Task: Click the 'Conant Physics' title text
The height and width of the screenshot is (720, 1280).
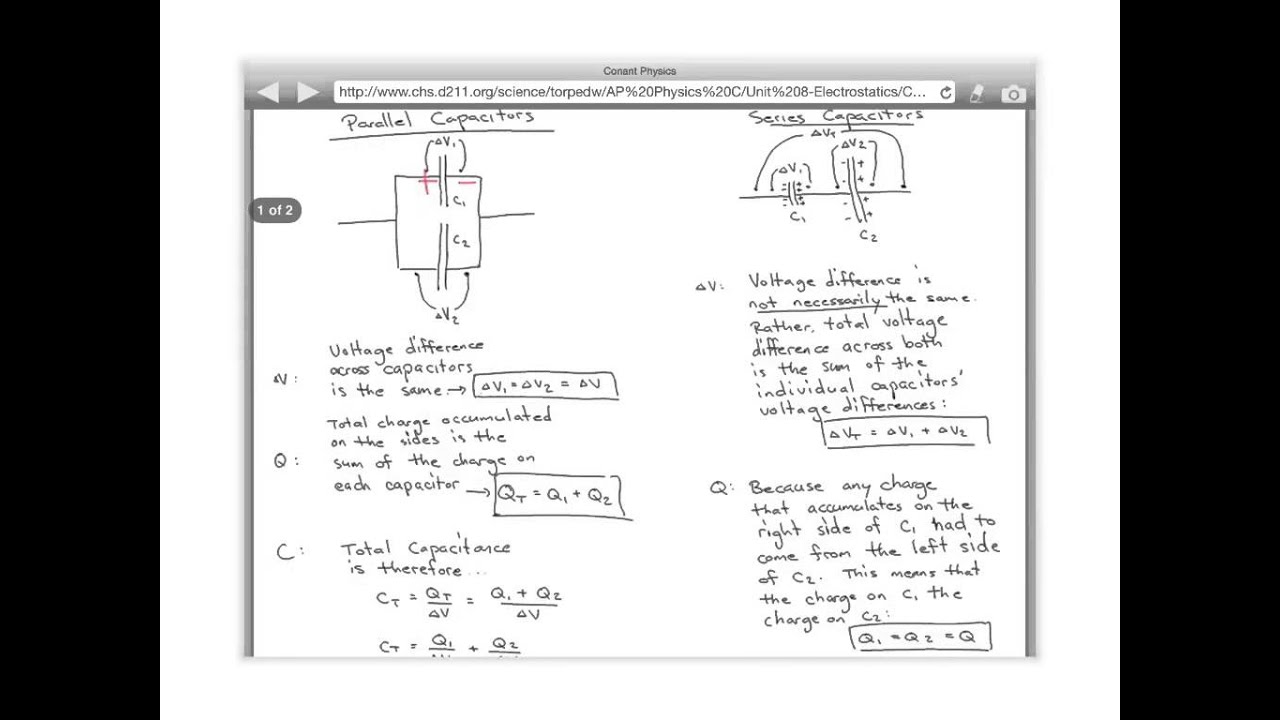Action: point(640,71)
